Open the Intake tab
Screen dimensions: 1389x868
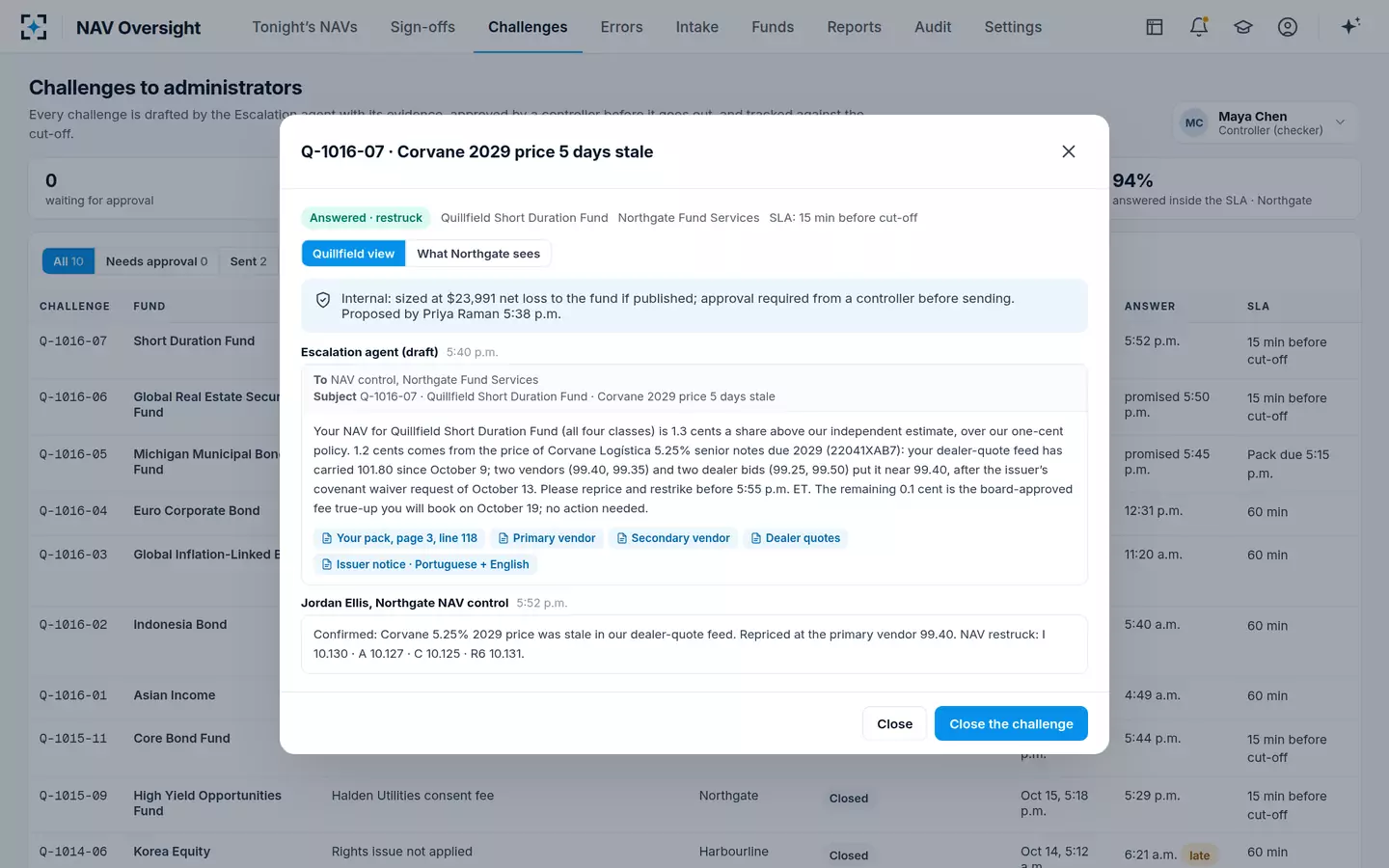click(696, 27)
